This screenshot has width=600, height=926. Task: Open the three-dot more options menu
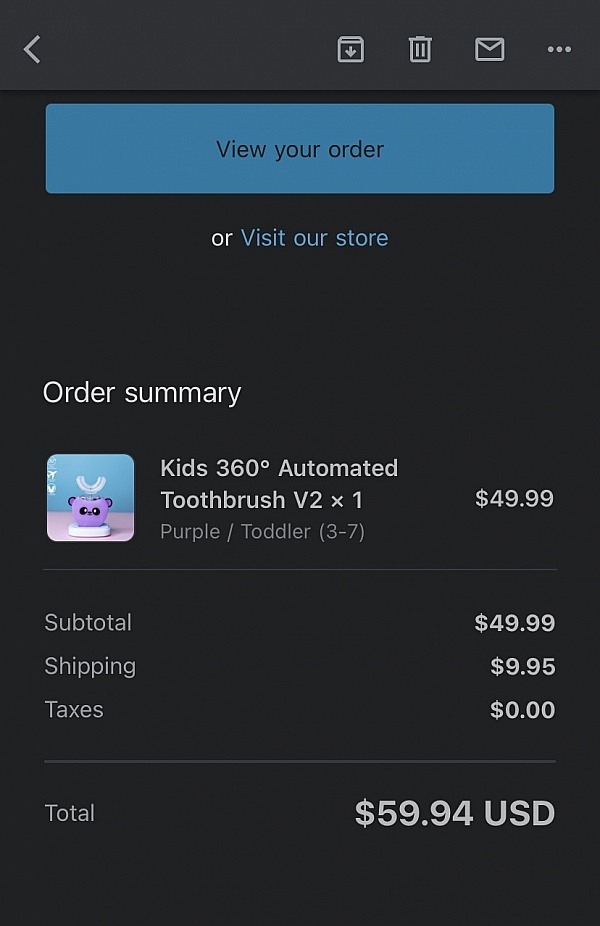click(x=559, y=49)
